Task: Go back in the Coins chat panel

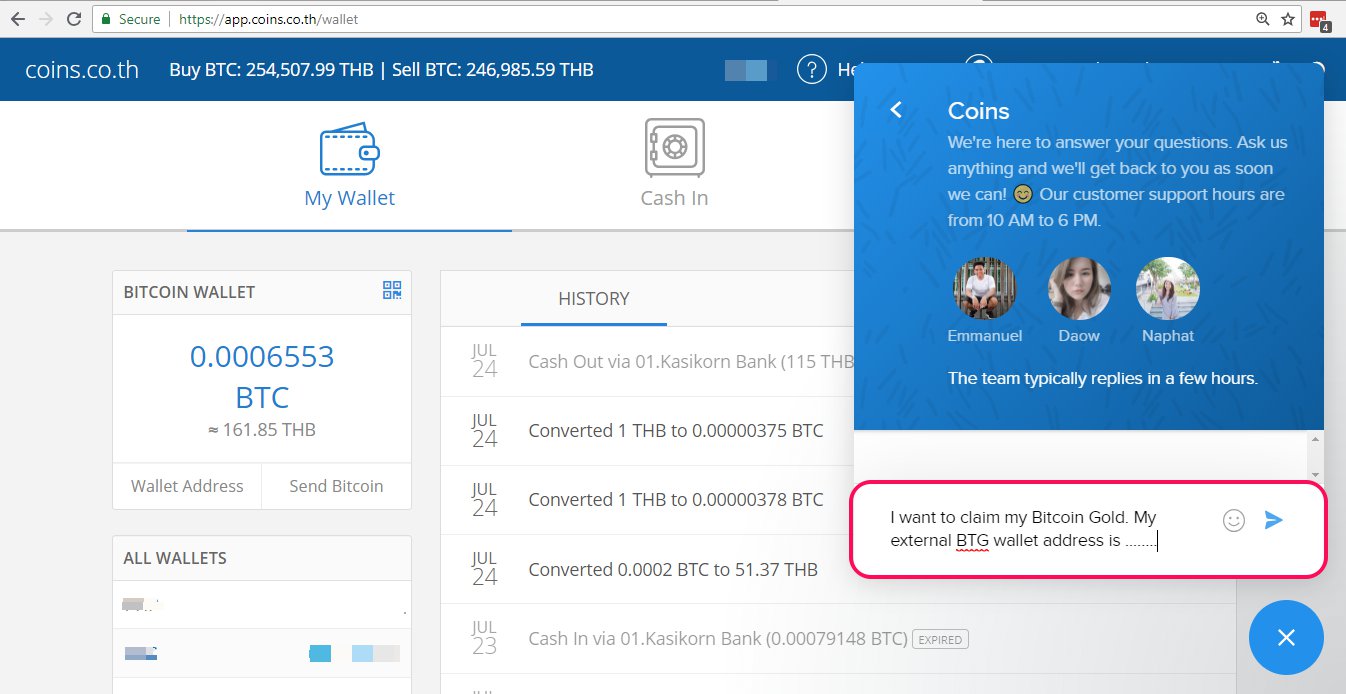Action: pos(896,110)
